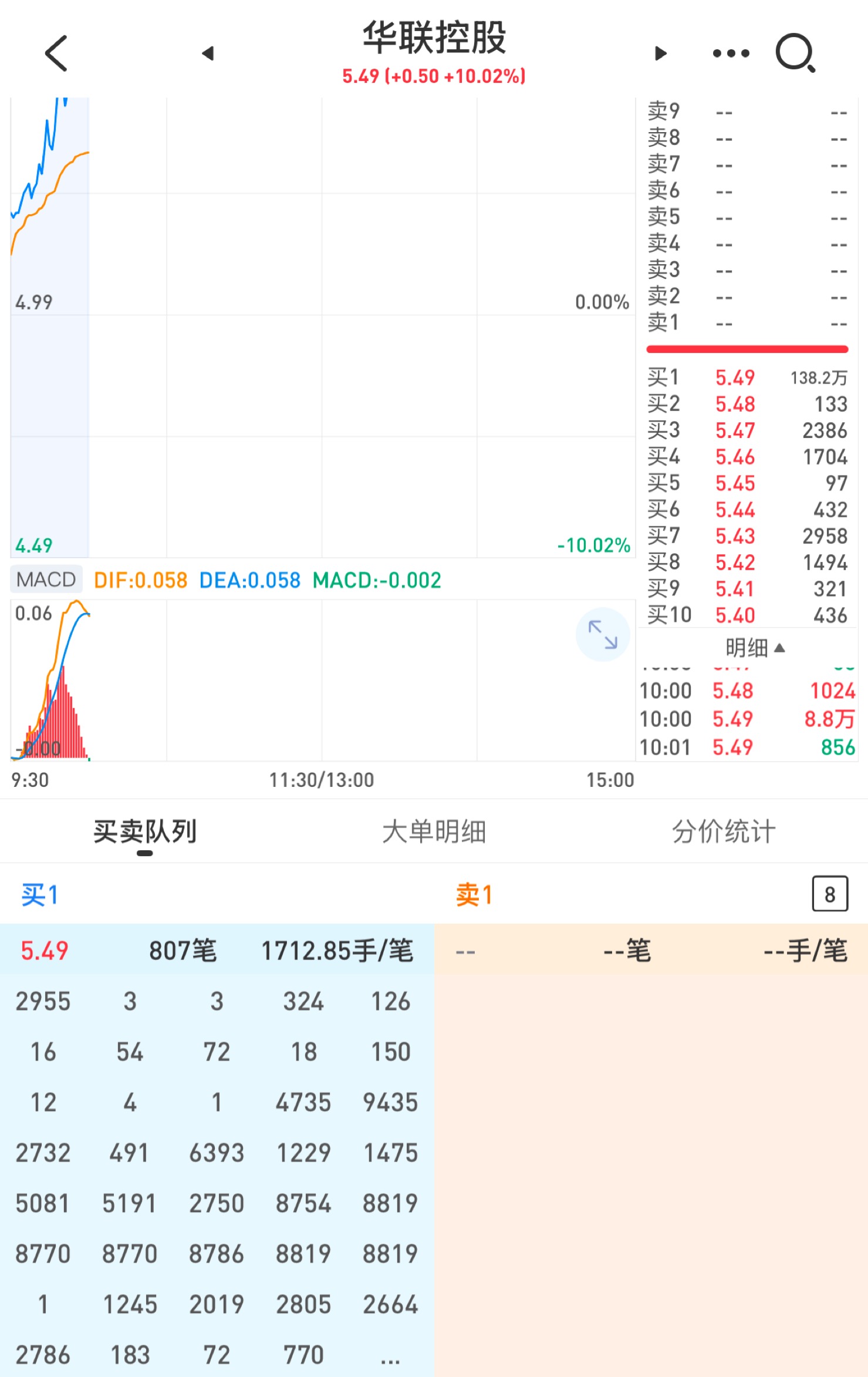Tap queue entry 5081
Screen dimensions: 868x1377
[42, 1203]
